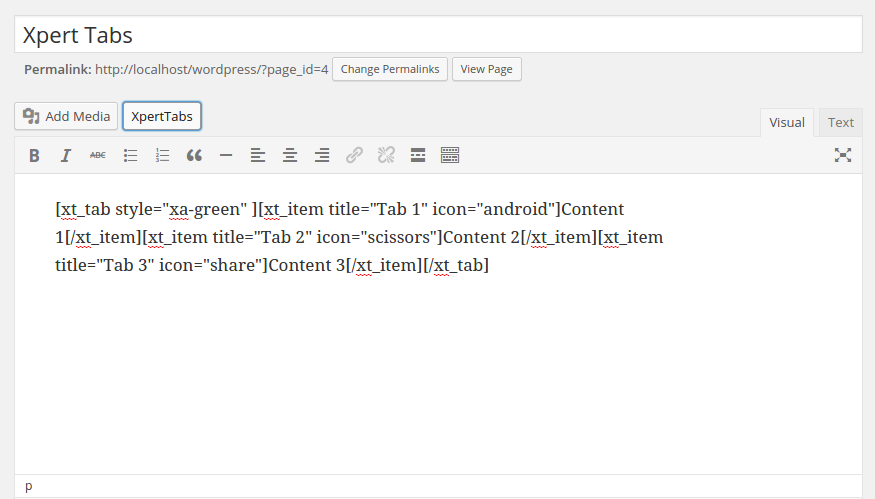Enter distraction-free fullscreen mode
This screenshot has width=875, height=499.
[843, 155]
